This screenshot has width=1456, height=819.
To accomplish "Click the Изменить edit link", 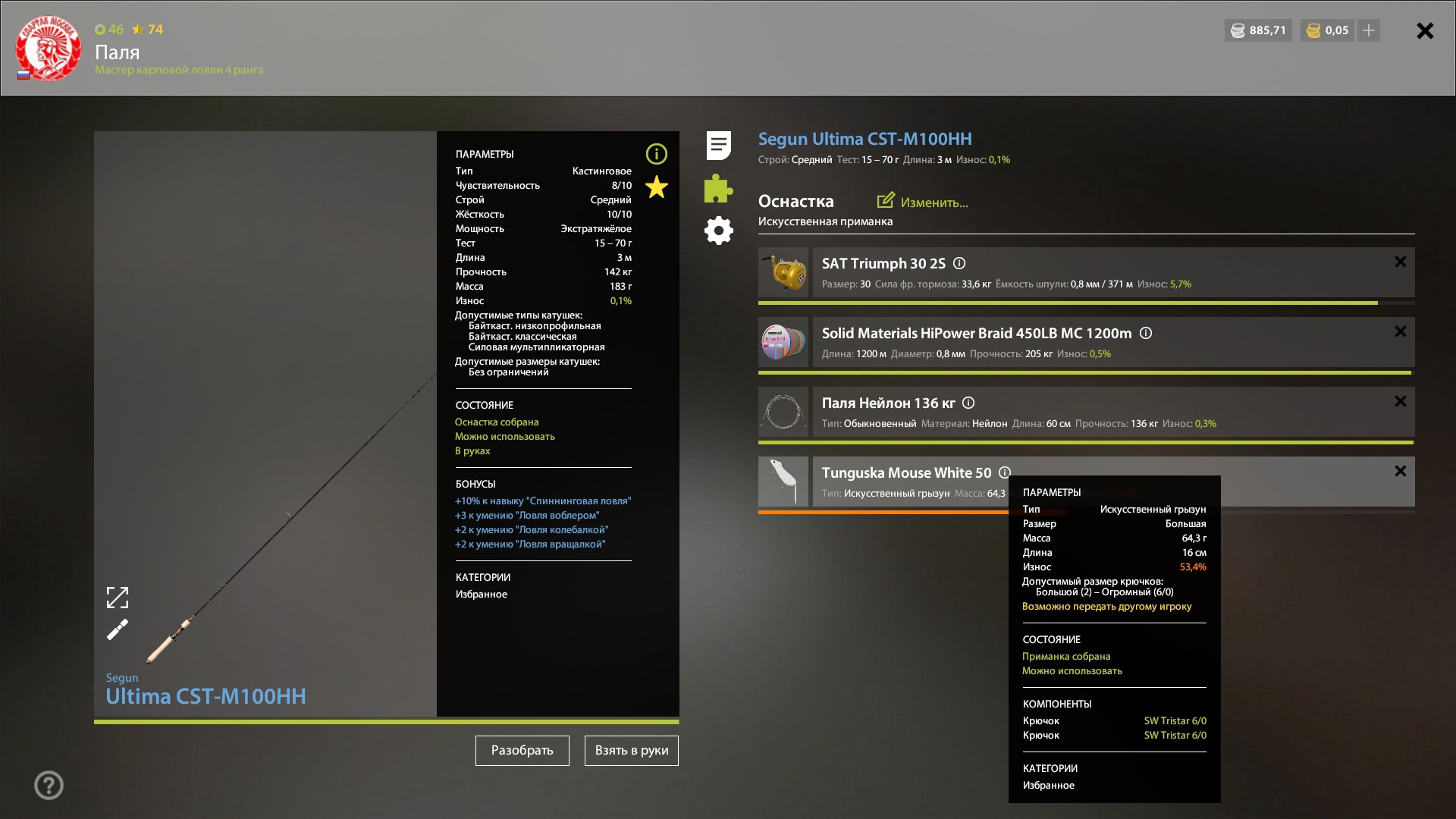I will (x=923, y=202).
